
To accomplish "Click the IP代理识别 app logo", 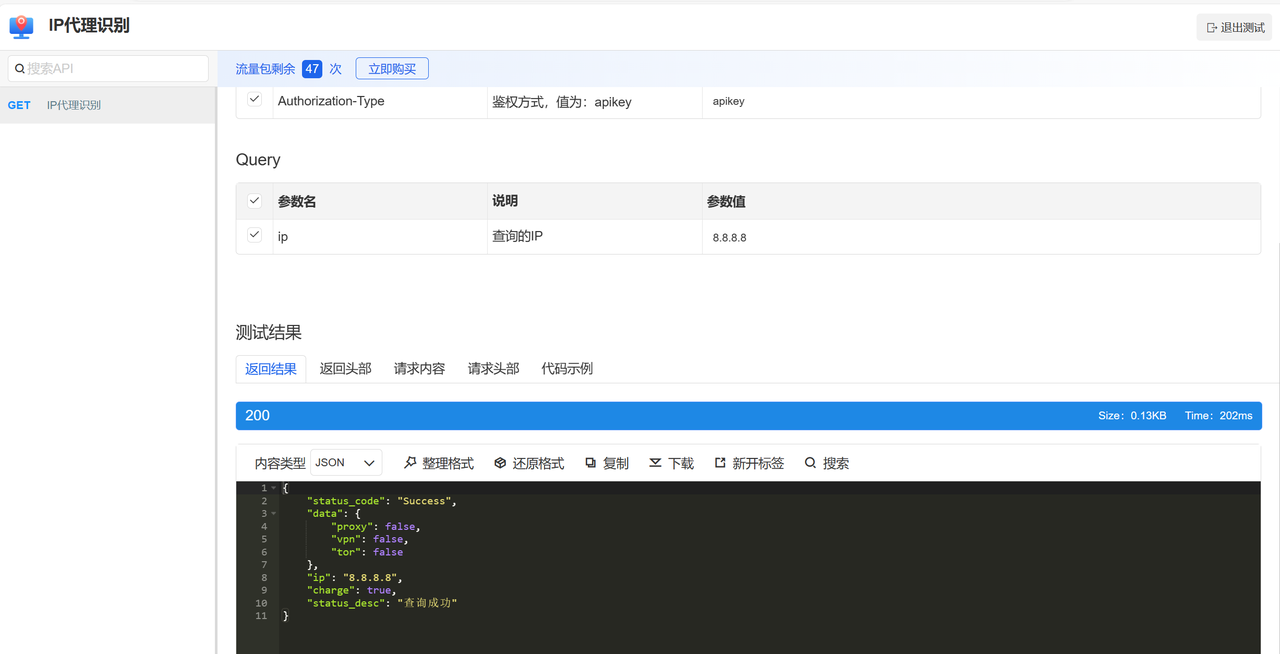I will point(21,26).
